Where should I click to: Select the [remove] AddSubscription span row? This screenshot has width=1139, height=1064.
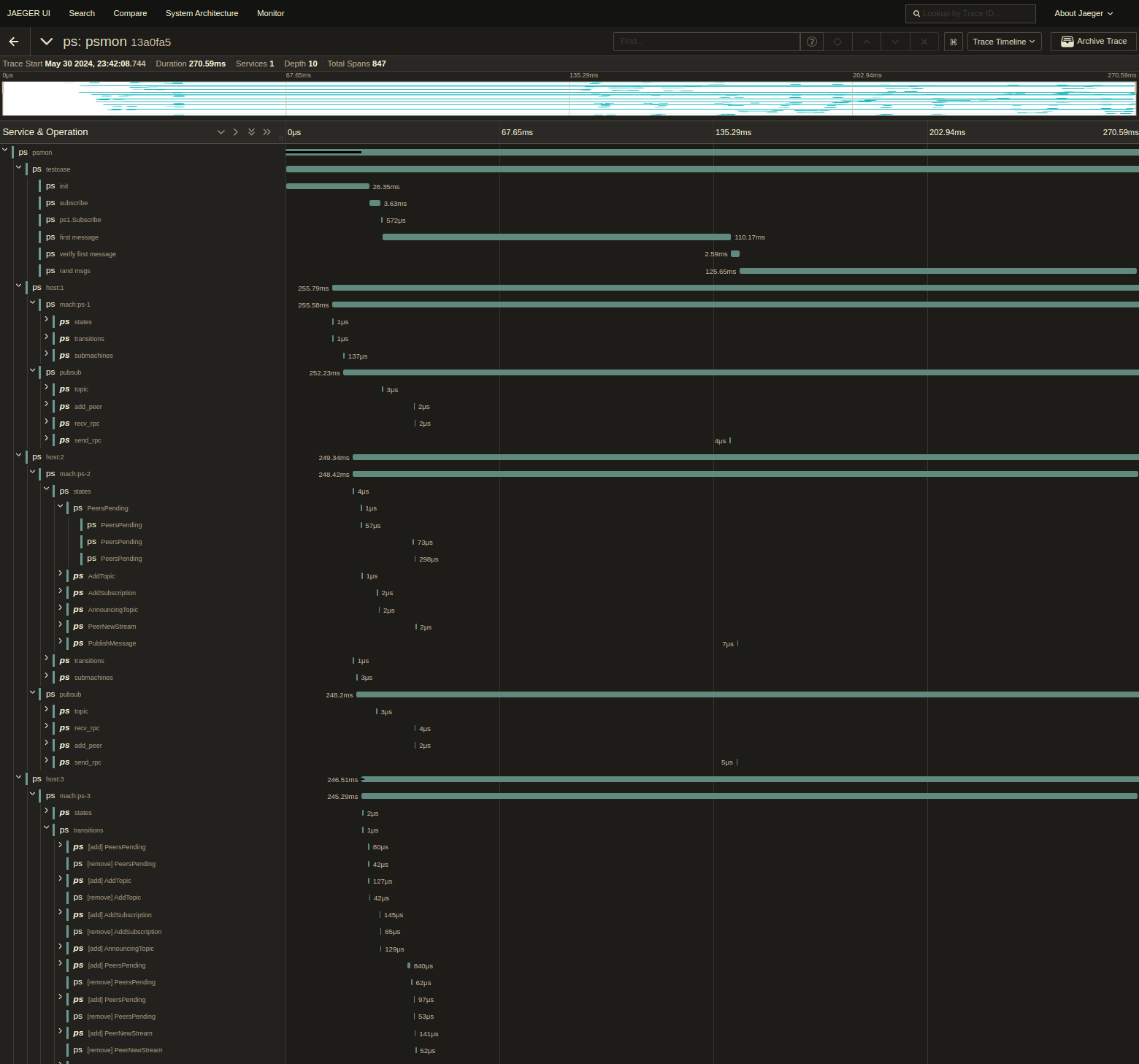tap(175, 932)
